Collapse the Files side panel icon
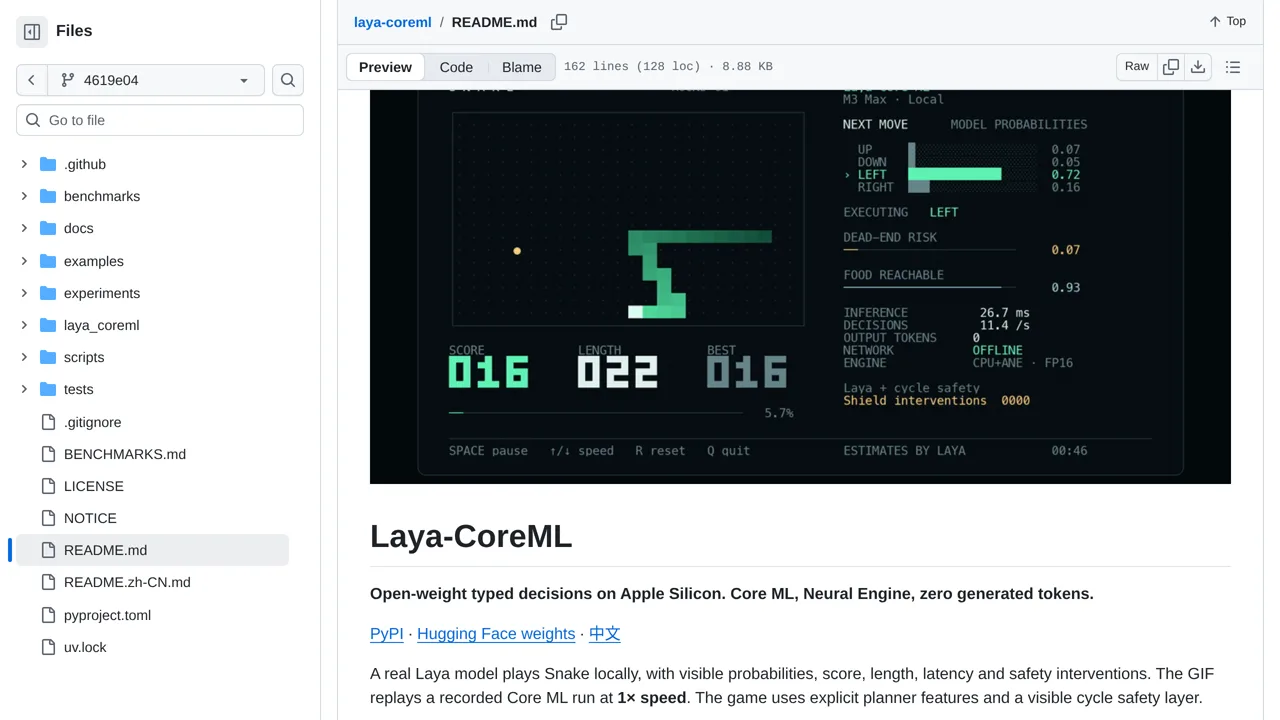Screen dimensions: 1280x720 [x=32, y=31]
